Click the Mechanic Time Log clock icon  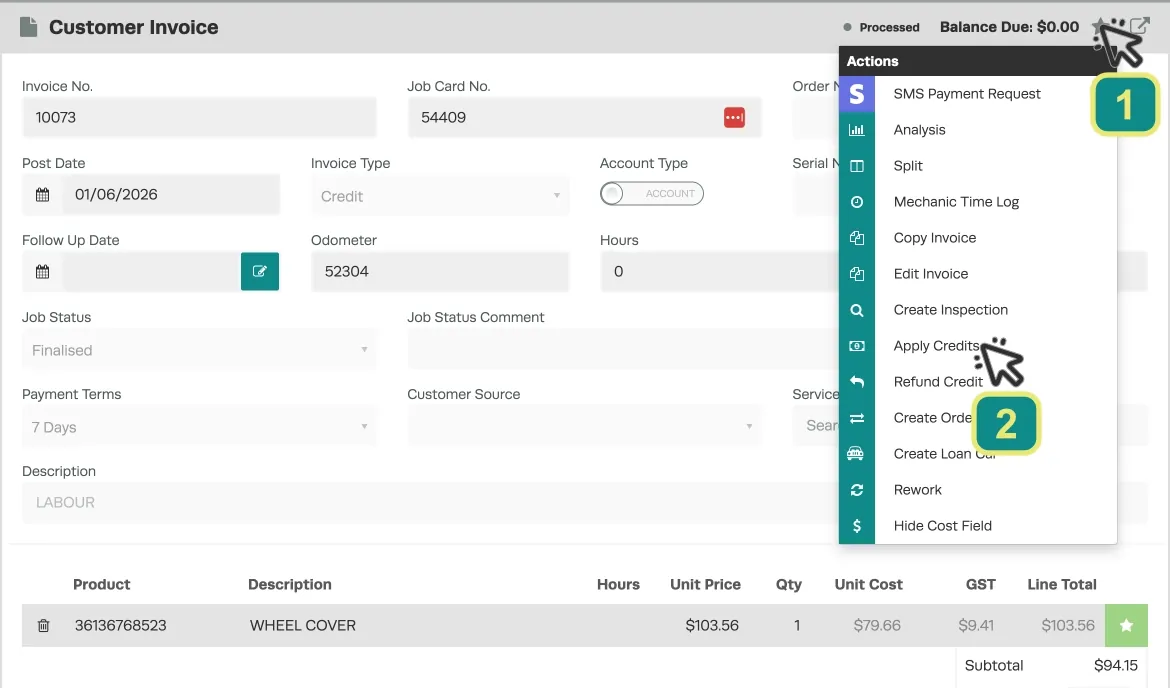[857, 201]
